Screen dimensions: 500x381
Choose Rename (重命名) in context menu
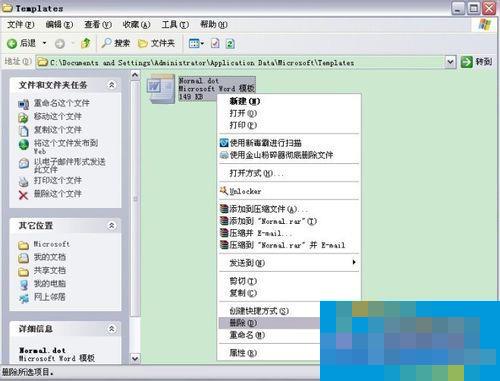269,335
